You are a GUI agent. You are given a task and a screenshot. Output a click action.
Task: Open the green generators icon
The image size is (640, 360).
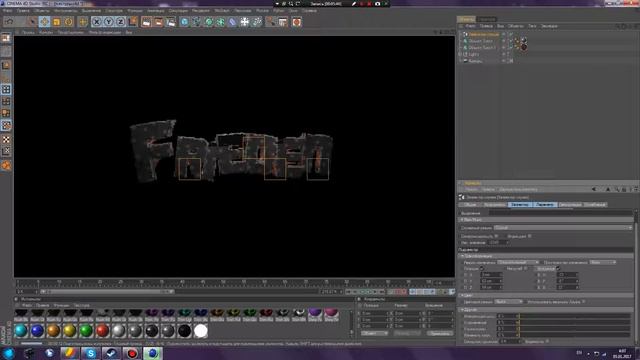coord(209,22)
